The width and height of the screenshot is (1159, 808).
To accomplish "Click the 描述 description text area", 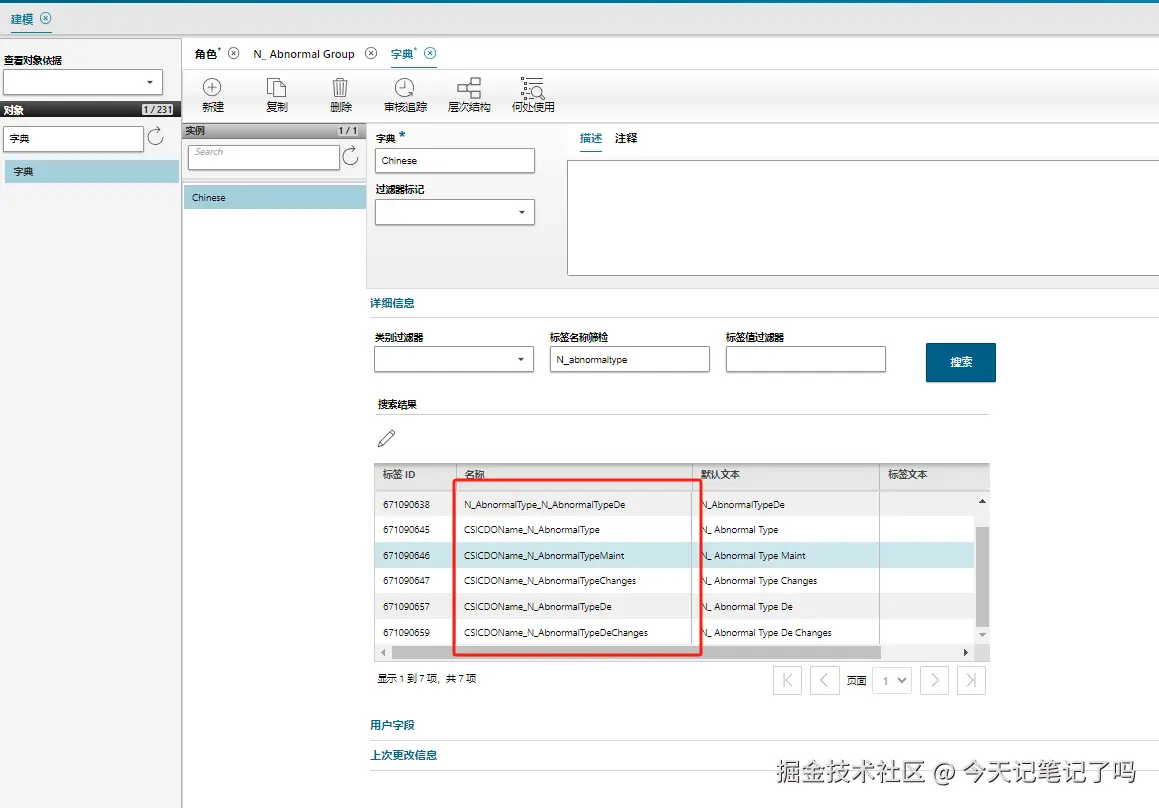I will point(863,218).
